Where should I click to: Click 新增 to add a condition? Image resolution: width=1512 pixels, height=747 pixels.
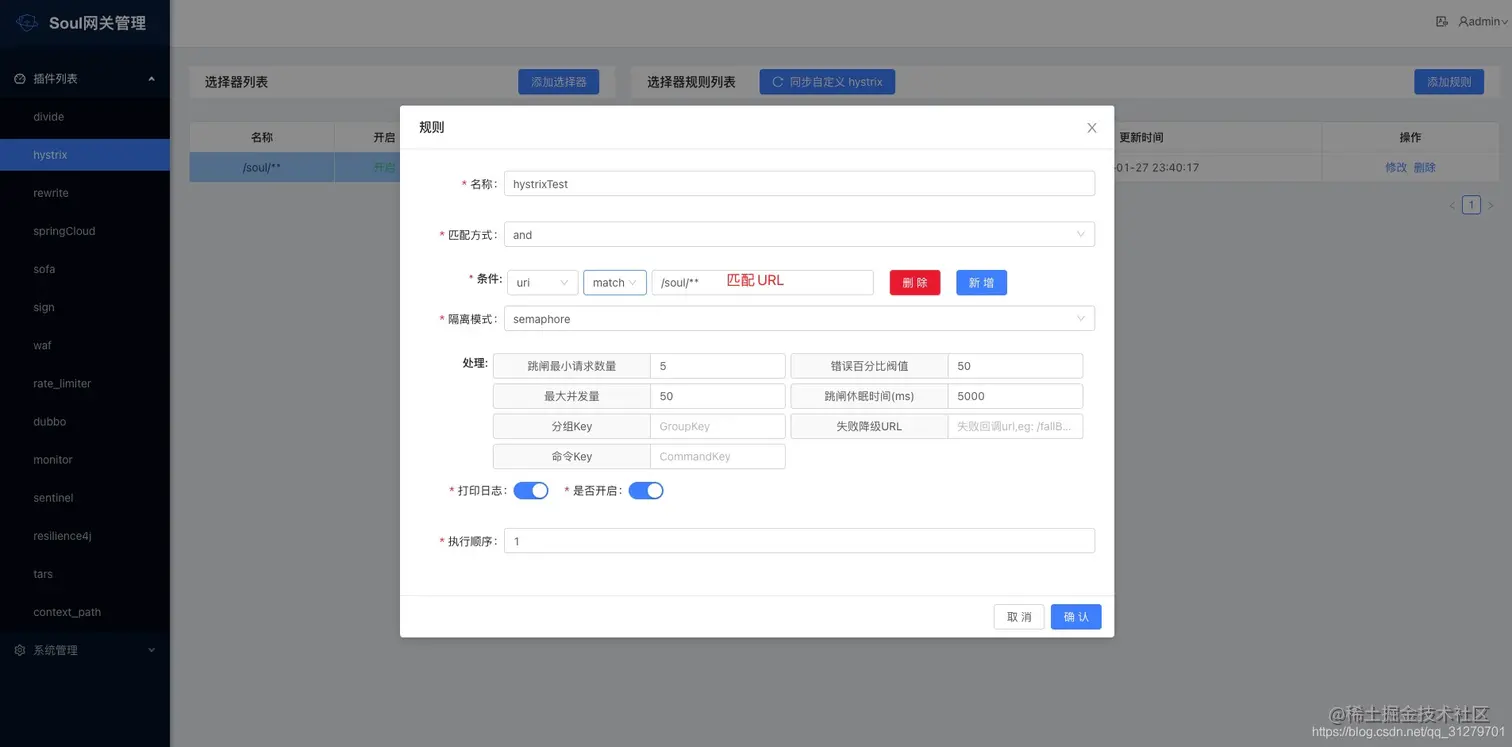click(x=980, y=282)
